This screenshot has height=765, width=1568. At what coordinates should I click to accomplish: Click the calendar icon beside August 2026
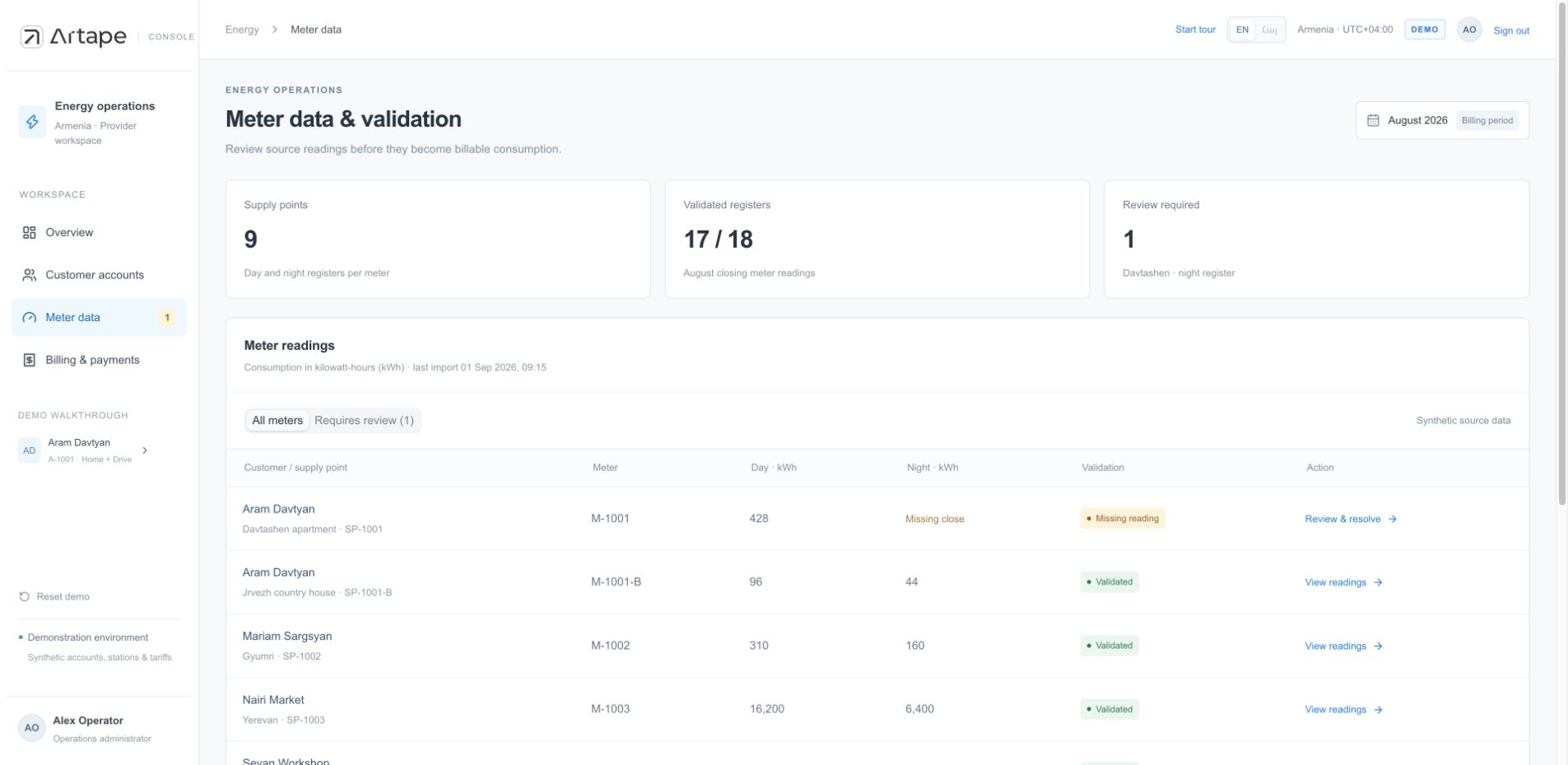pos(1373,120)
